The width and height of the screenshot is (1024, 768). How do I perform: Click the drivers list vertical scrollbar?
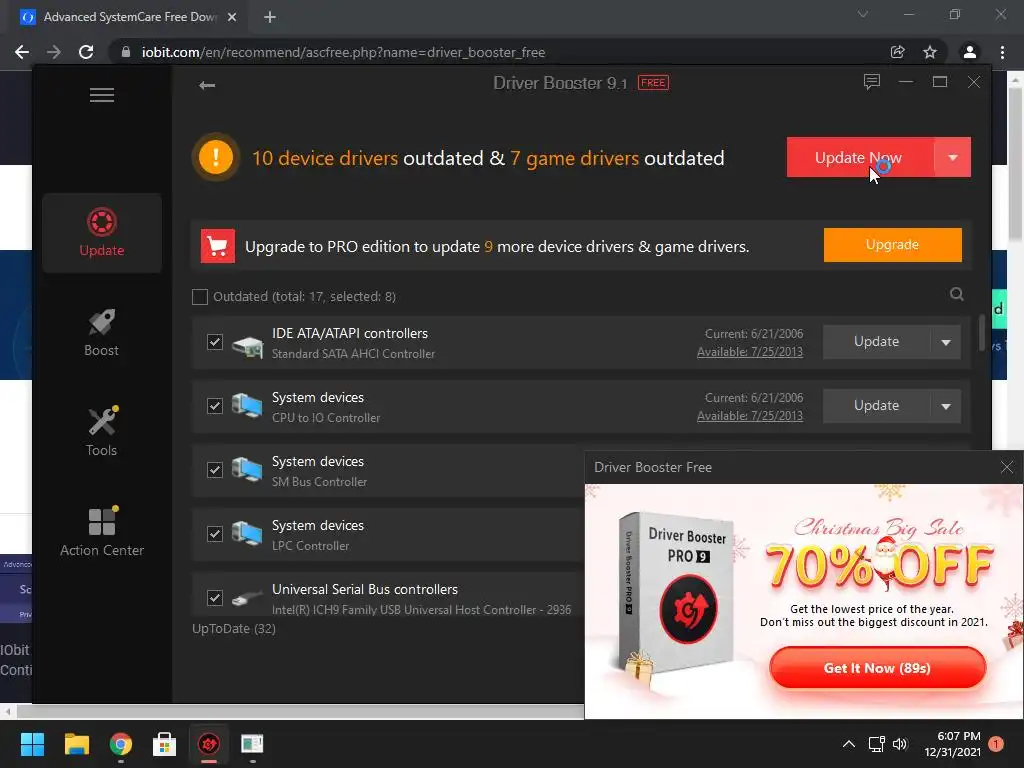click(982, 333)
